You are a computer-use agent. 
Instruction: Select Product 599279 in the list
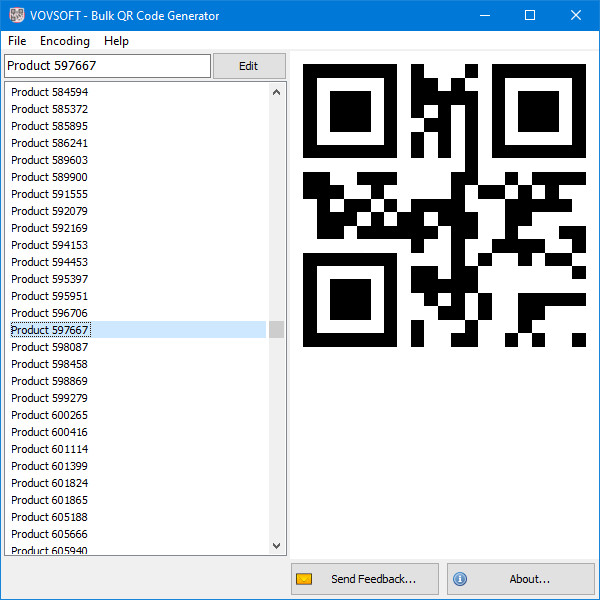[x=138, y=398]
